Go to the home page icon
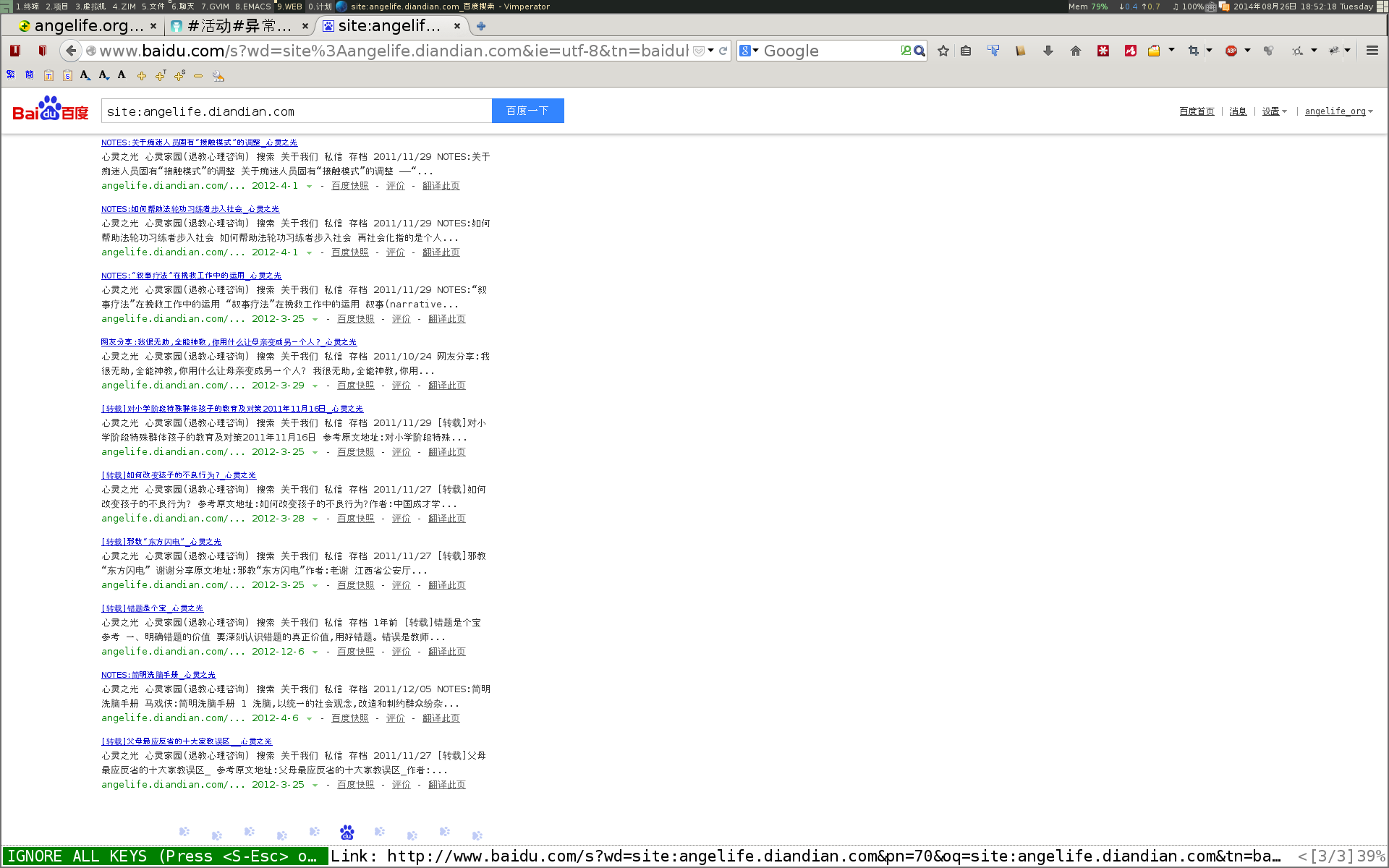 (x=1075, y=51)
